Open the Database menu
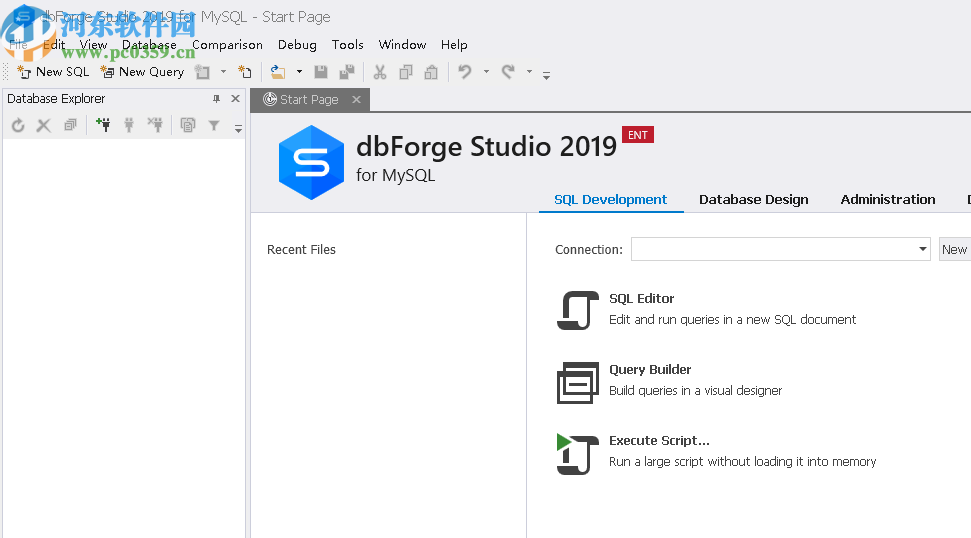 (x=149, y=45)
